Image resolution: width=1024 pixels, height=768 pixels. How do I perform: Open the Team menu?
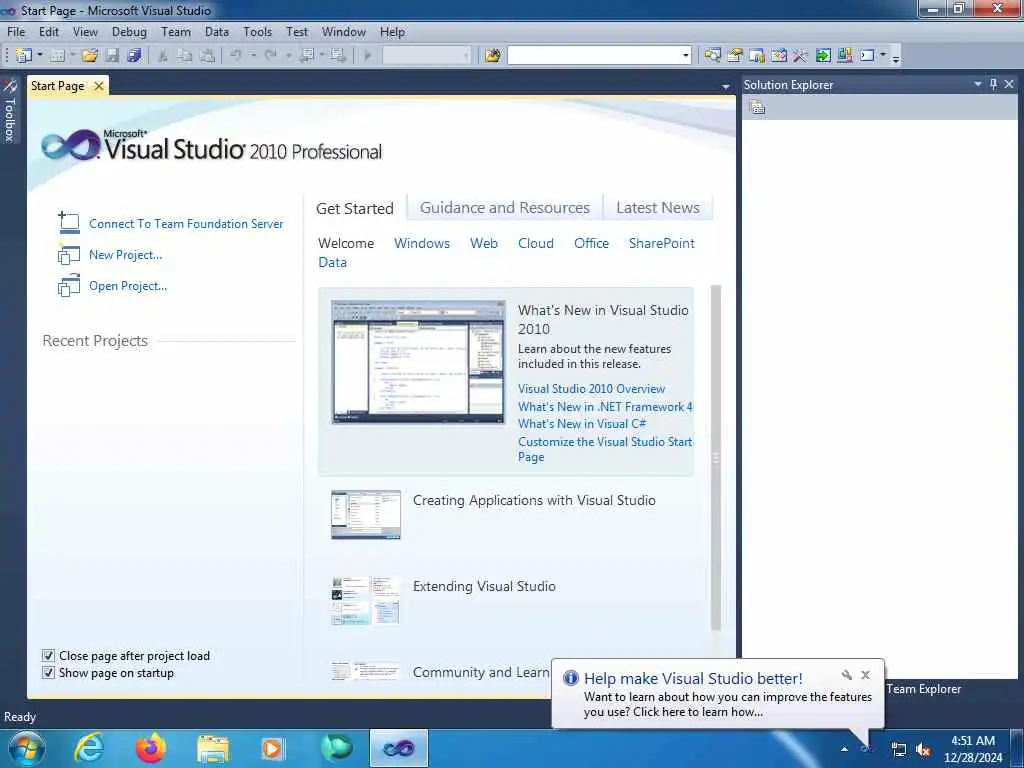point(176,31)
